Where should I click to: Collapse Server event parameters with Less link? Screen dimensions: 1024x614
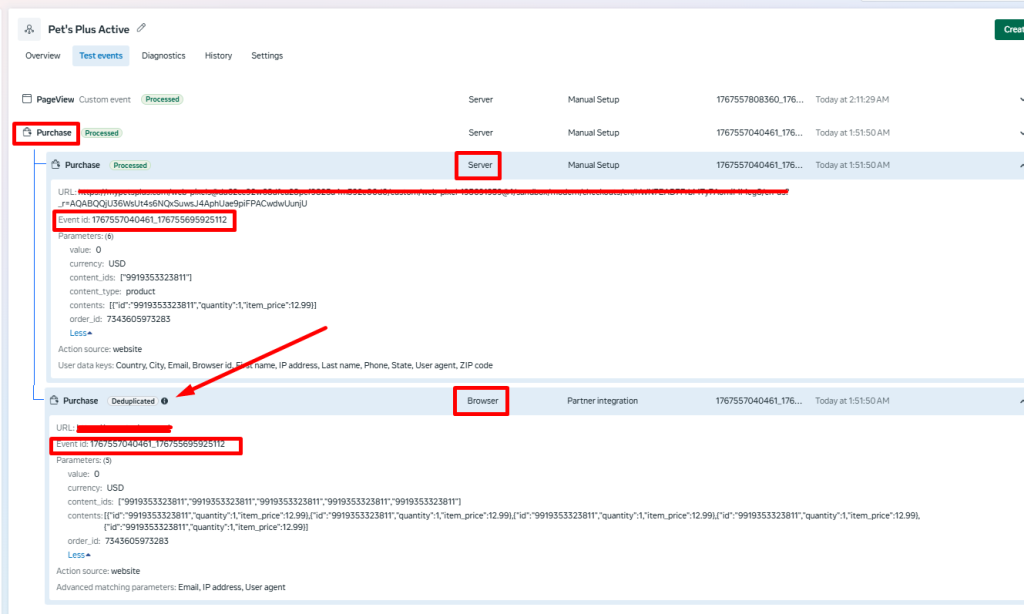[x=80, y=333]
